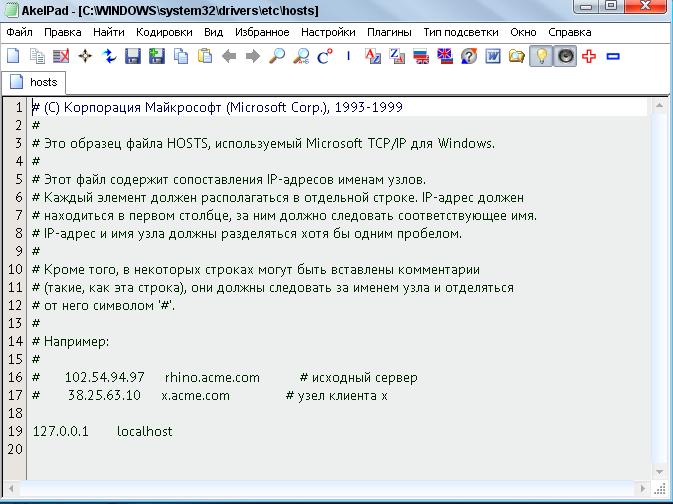Click the left arrow undo icon
Viewport: 673px width, 504px height.
pyautogui.click(x=229, y=56)
